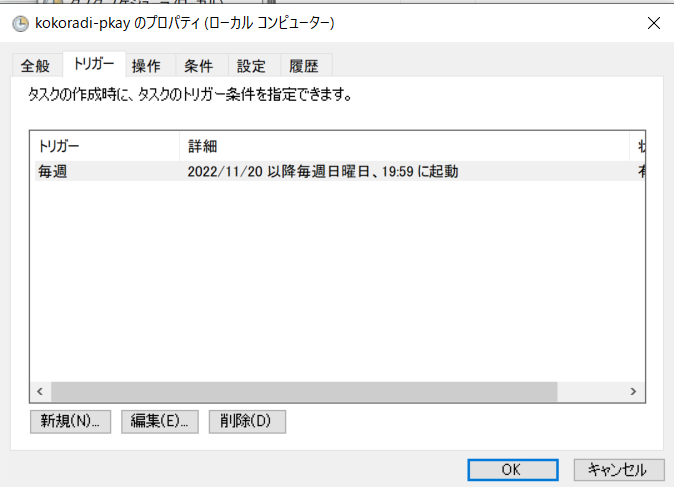
Task: Switch to the 全般 tab
Action: (x=37, y=66)
